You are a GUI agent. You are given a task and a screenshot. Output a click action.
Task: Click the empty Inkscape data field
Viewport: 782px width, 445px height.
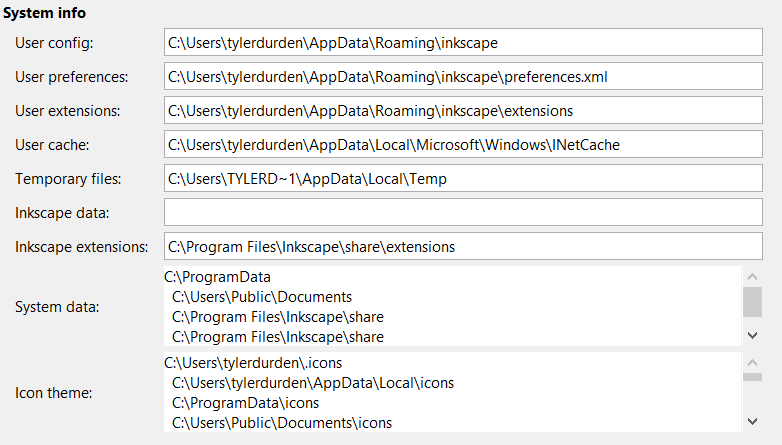click(462, 213)
